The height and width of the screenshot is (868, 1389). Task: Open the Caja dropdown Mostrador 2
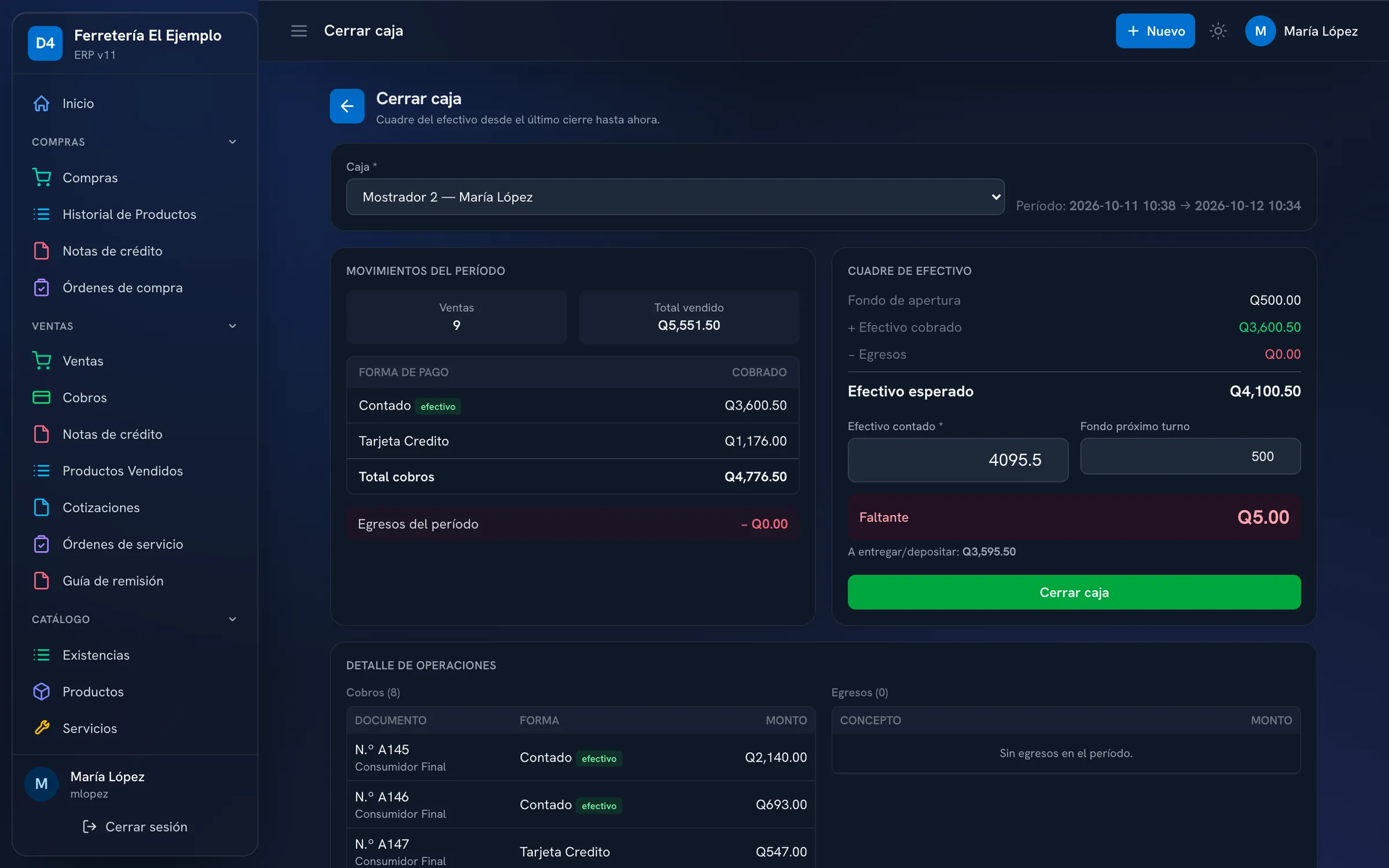point(675,197)
